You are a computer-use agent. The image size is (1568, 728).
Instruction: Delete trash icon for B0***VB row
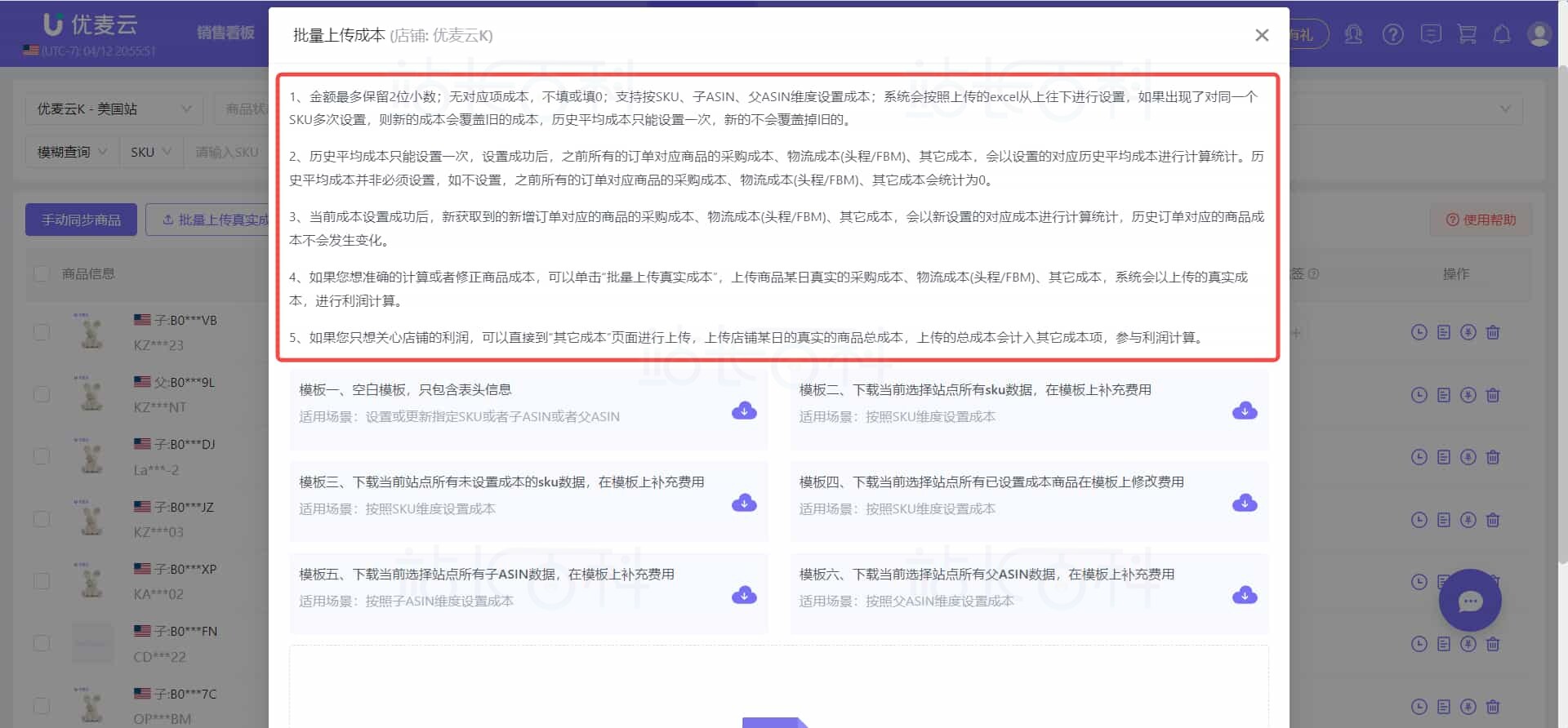tap(1493, 332)
